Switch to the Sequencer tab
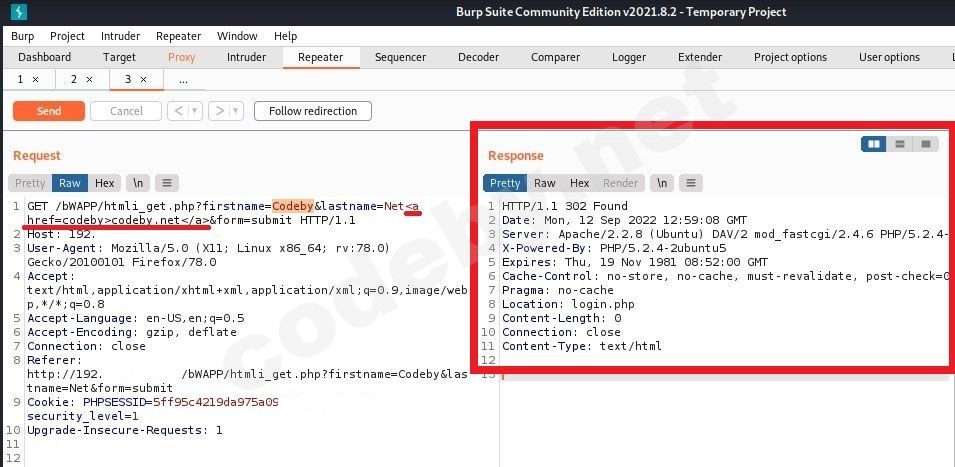 tap(400, 57)
